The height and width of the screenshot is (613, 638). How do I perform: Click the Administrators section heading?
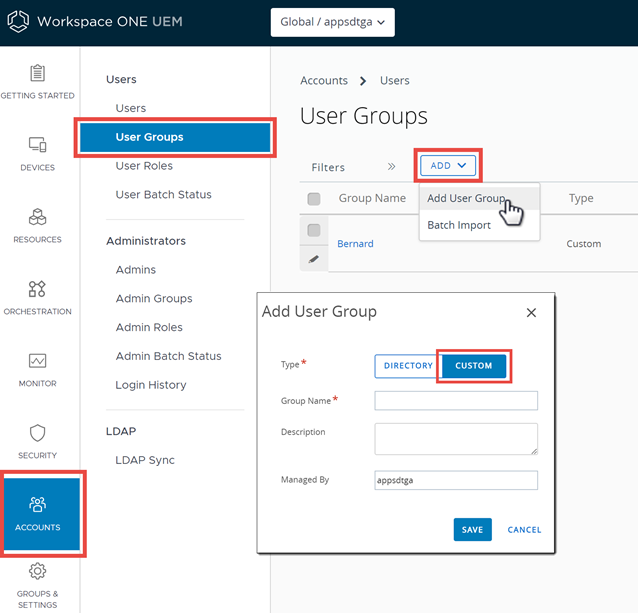click(x=146, y=241)
